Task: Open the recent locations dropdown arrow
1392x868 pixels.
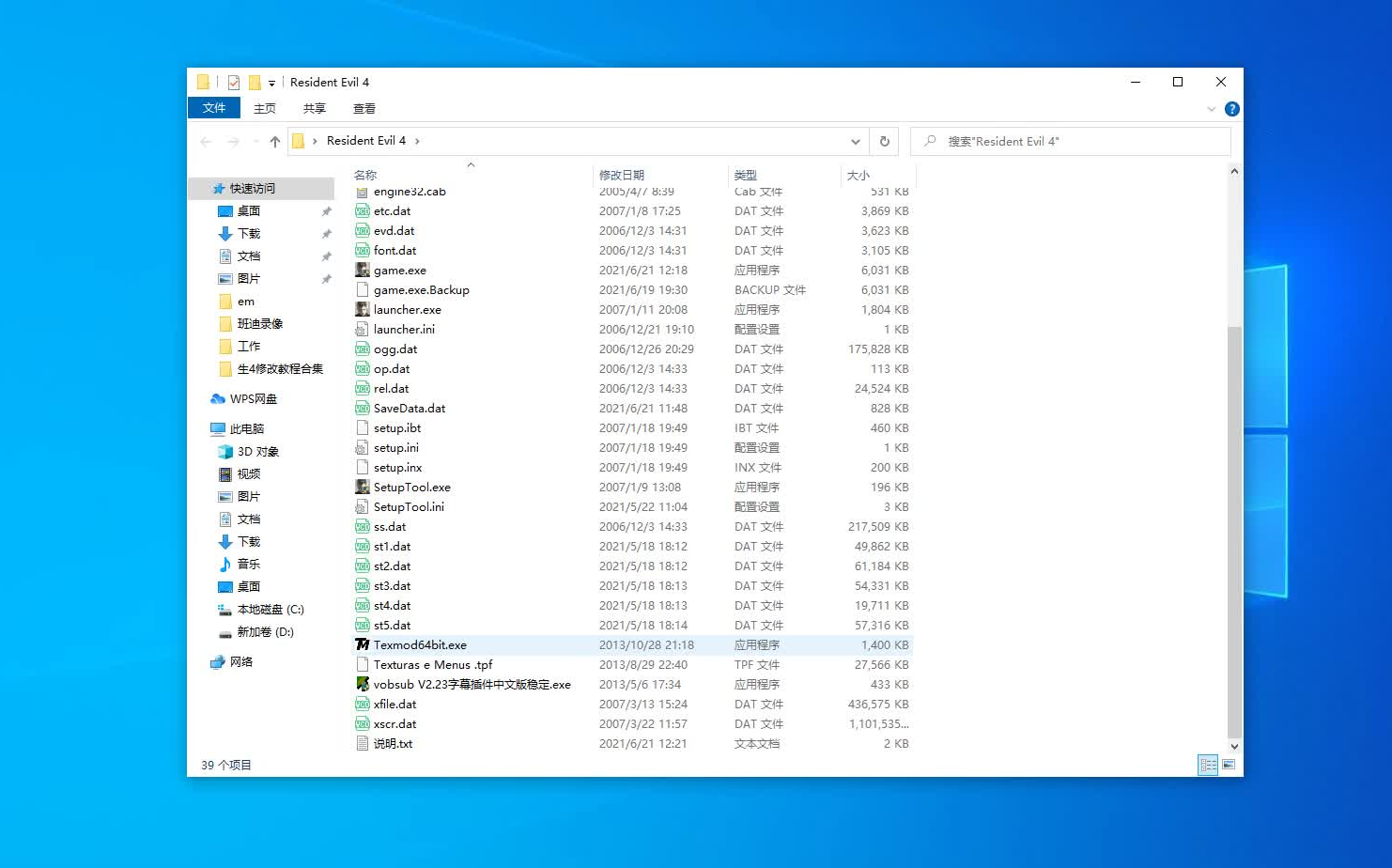Action: 255,141
